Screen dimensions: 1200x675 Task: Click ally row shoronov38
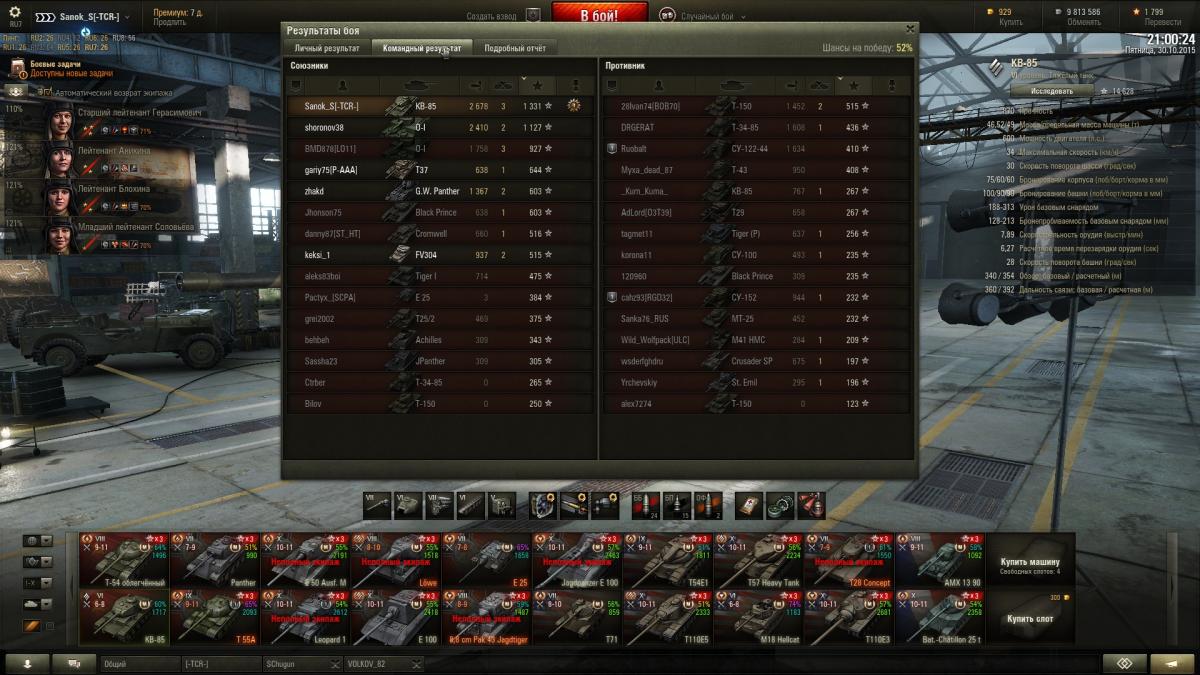(440, 127)
